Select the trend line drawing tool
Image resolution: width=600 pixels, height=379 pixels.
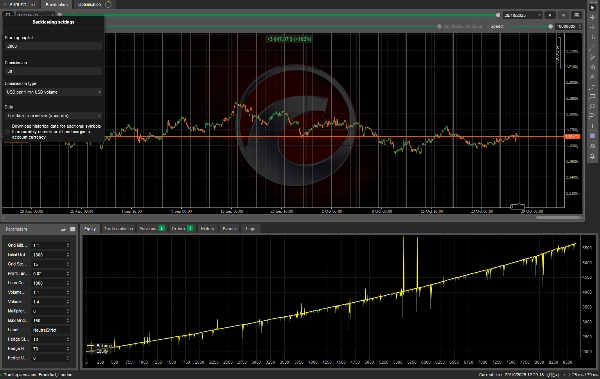click(592, 47)
